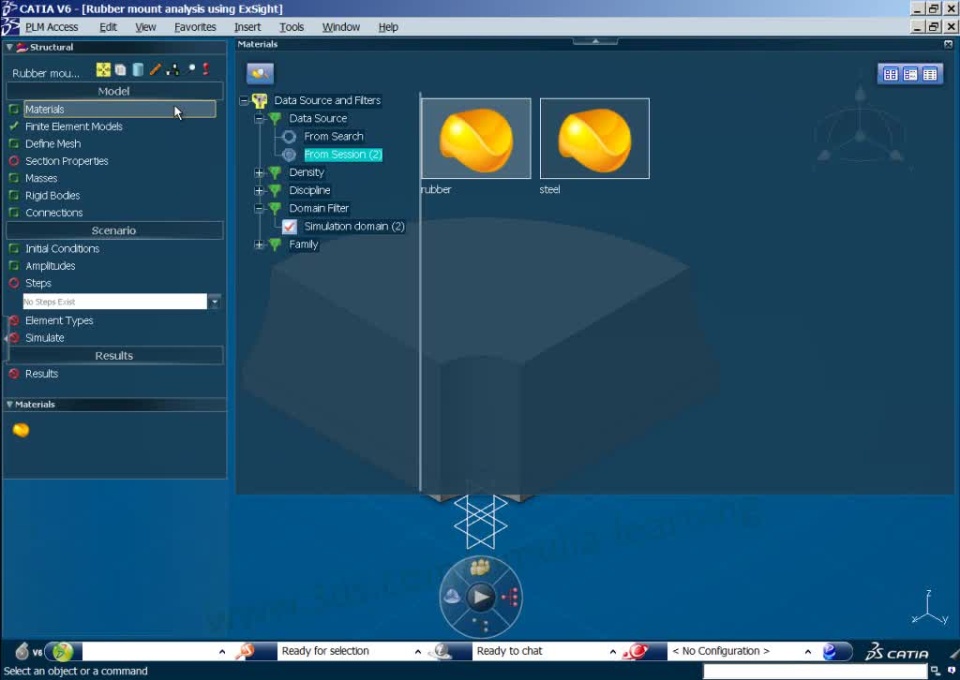This screenshot has height=680, width=960.
Task: Click the green globe icon in status bar
Action: click(x=61, y=651)
